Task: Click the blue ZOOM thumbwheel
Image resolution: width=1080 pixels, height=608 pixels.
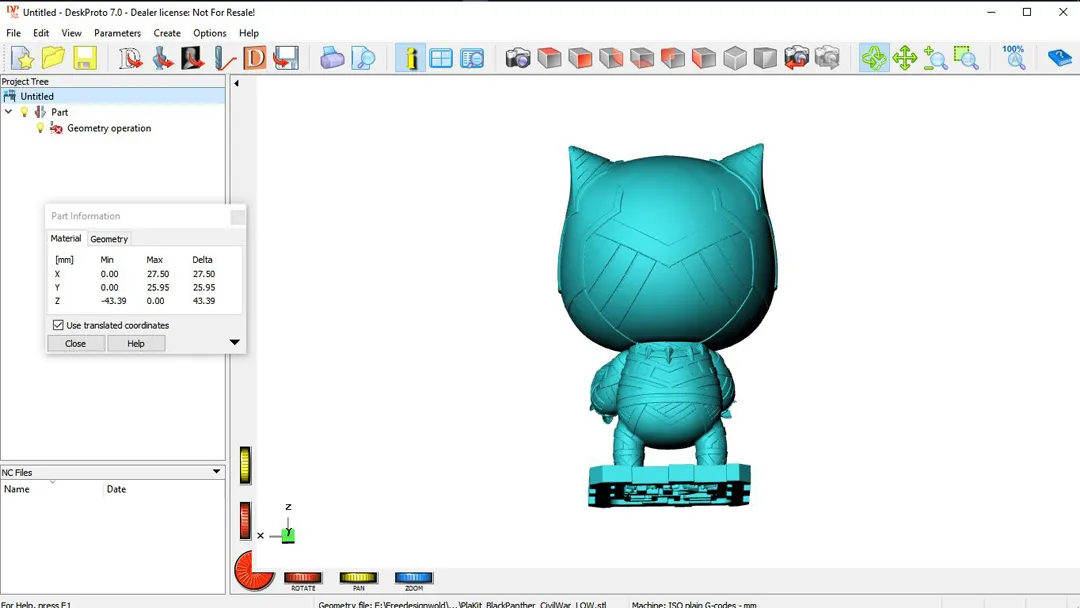Action: (x=413, y=578)
